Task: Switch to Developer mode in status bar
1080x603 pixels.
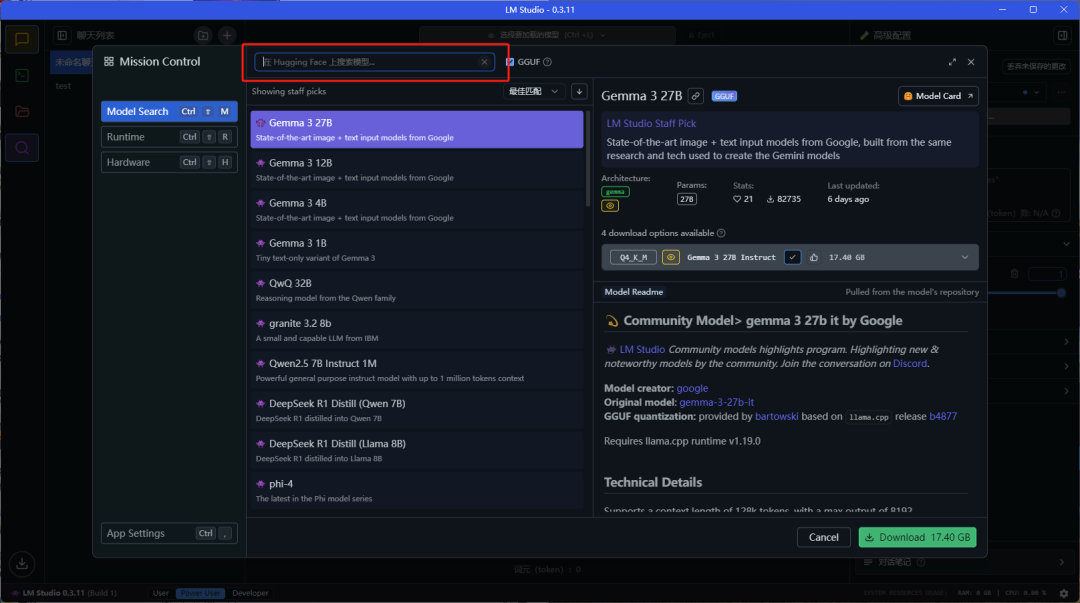Action: pyautogui.click(x=250, y=593)
